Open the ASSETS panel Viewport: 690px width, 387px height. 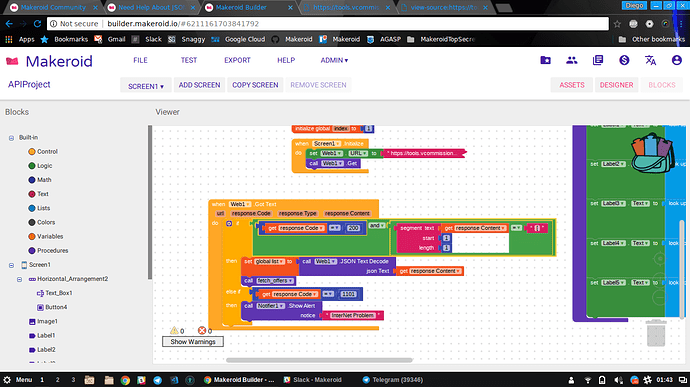click(x=572, y=85)
